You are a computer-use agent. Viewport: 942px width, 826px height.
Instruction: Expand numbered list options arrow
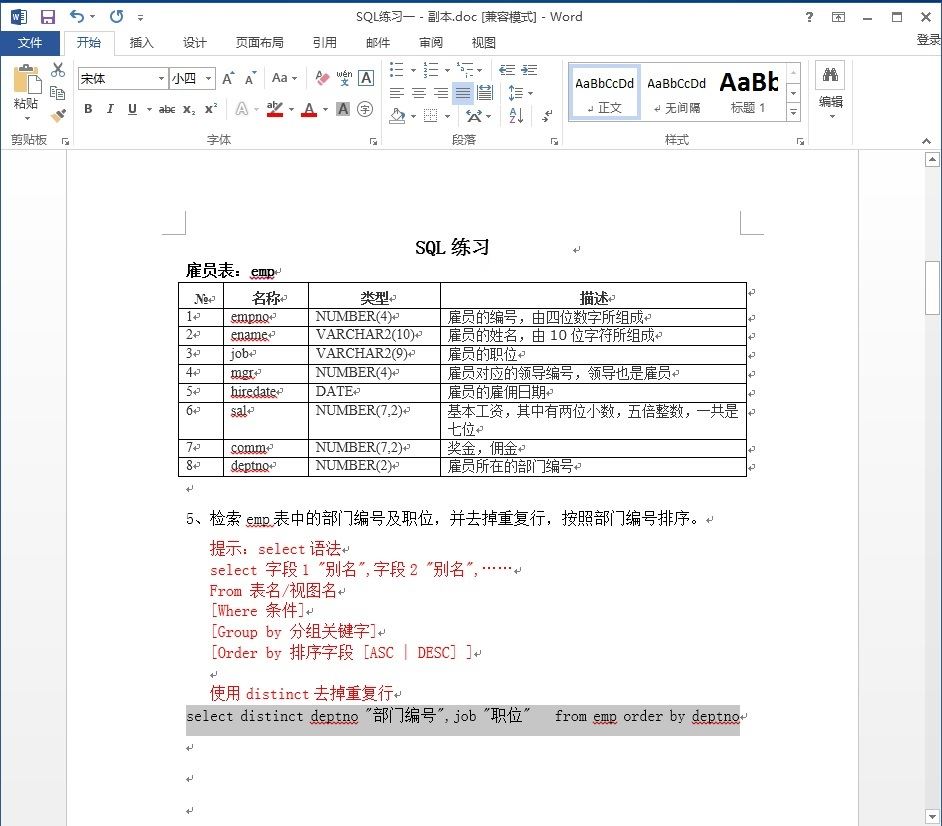click(x=447, y=70)
